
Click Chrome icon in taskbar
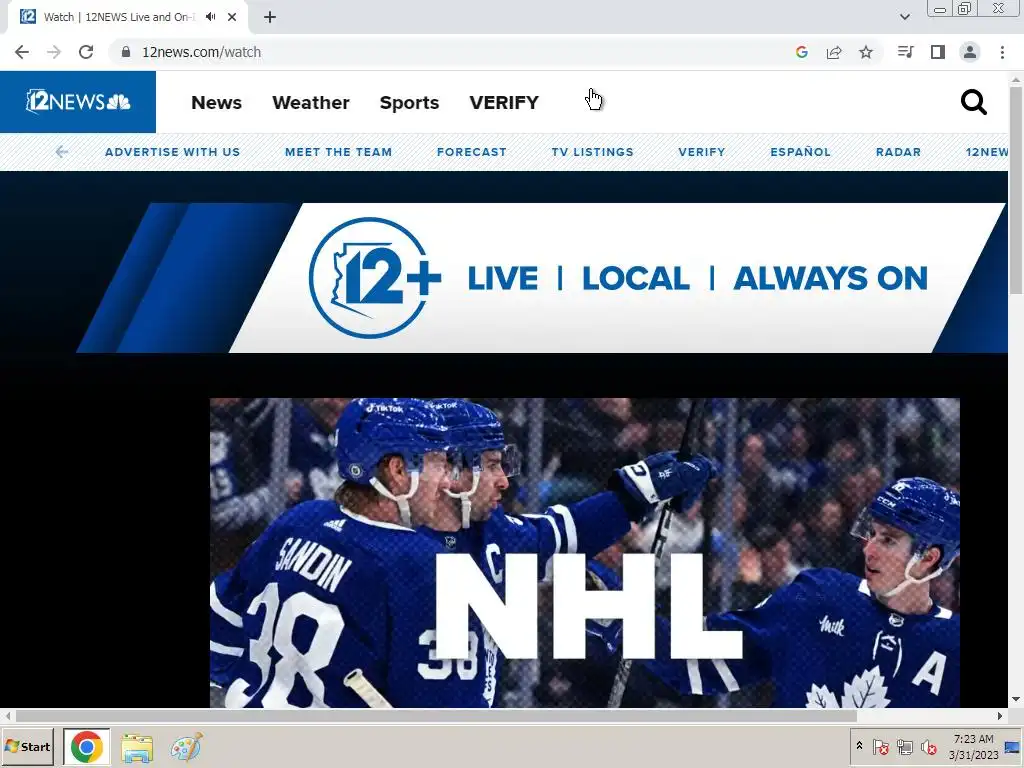point(87,746)
